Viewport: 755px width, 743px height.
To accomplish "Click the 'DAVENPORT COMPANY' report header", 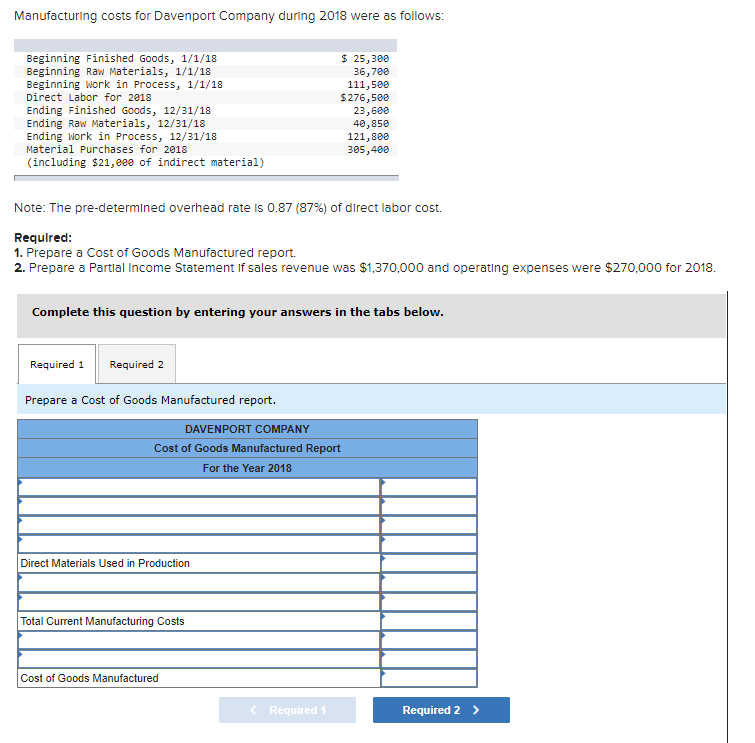I will pos(247,429).
